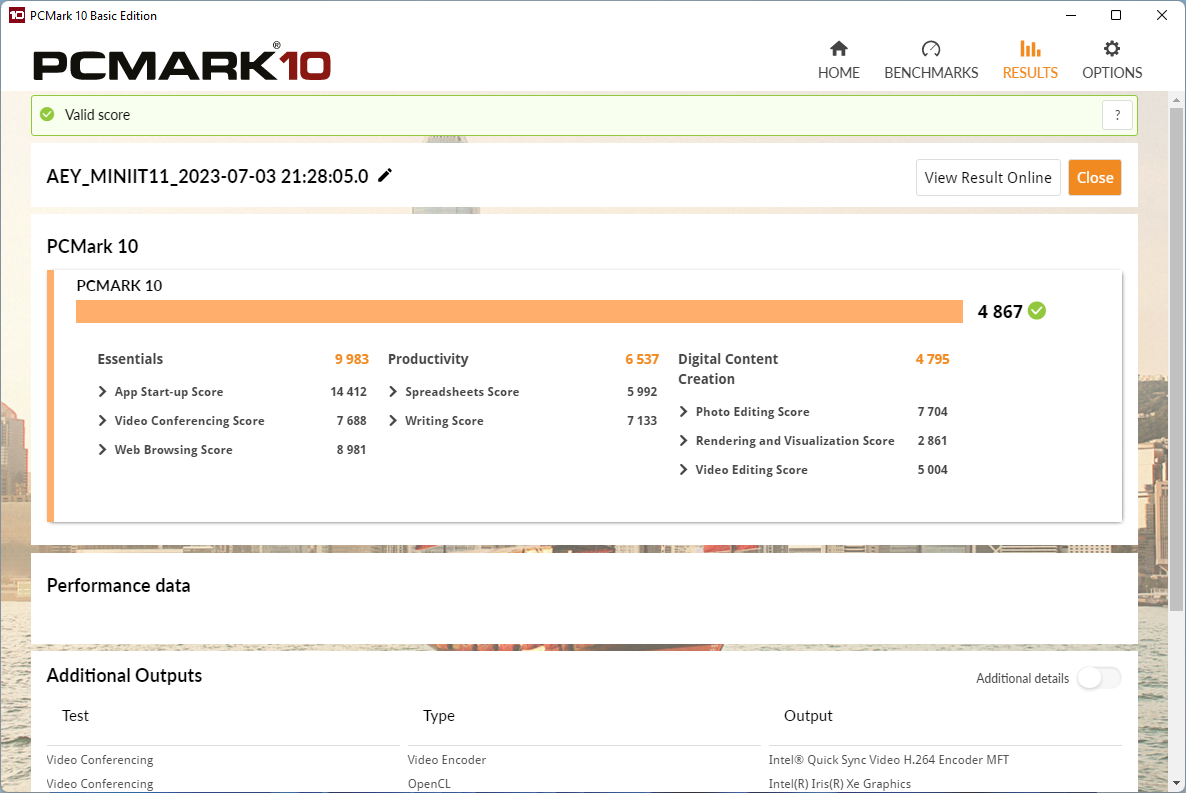The image size is (1186, 793).
Task: Click the Video Conferencing value 7 688
Action: pyautogui.click(x=352, y=420)
